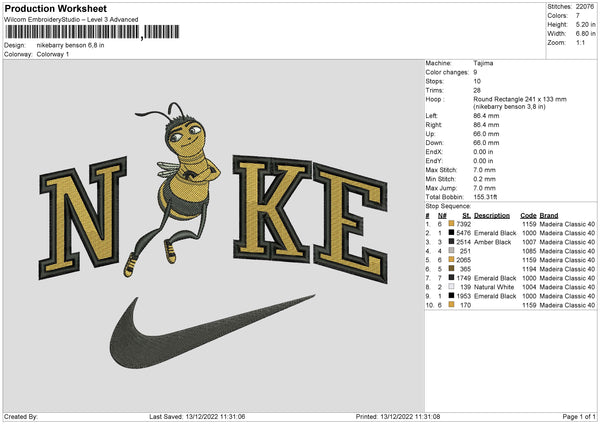Select the Emerald Black swatch in stop 2
Image resolution: width=600 pixels, height=424 pixels.
(x=451, y=232)
